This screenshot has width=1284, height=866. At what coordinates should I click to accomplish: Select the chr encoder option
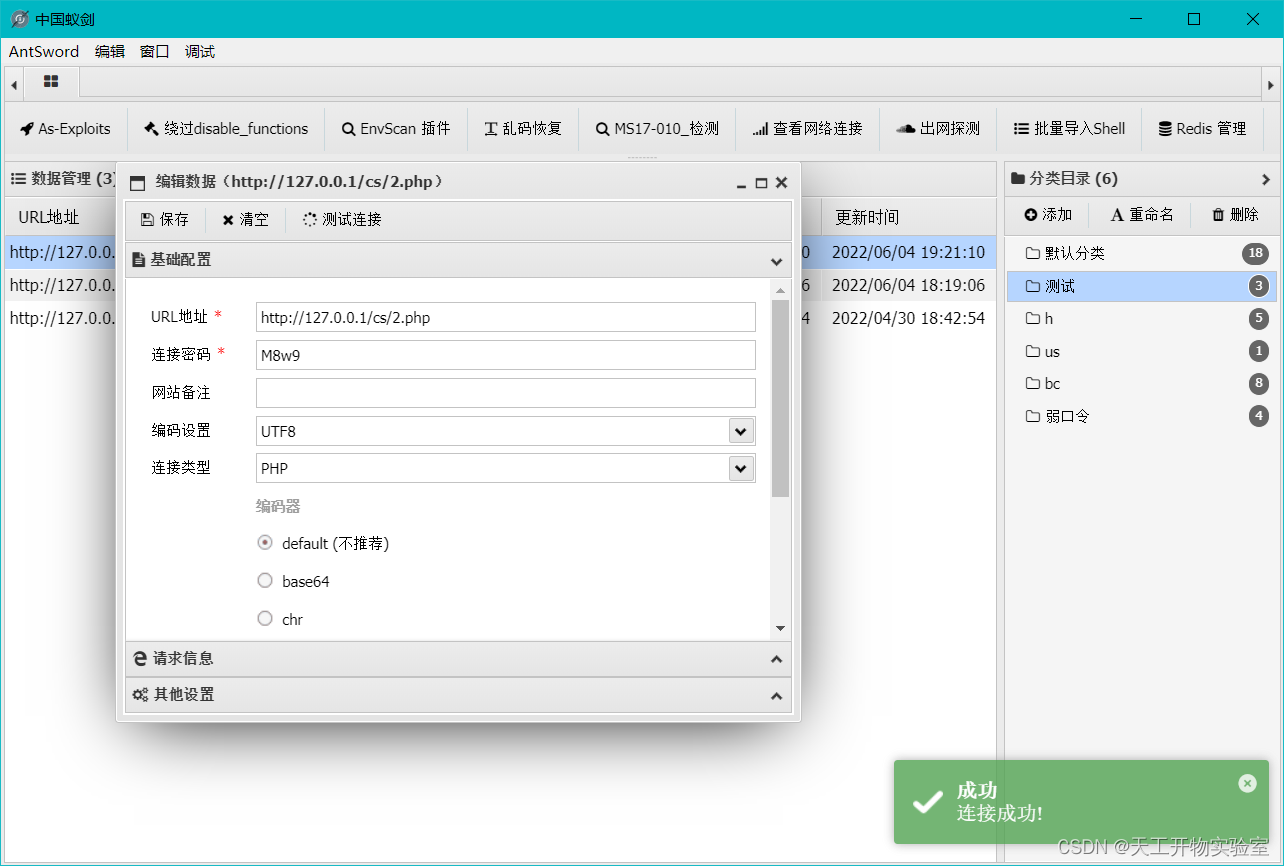click(x=265, y=619)
